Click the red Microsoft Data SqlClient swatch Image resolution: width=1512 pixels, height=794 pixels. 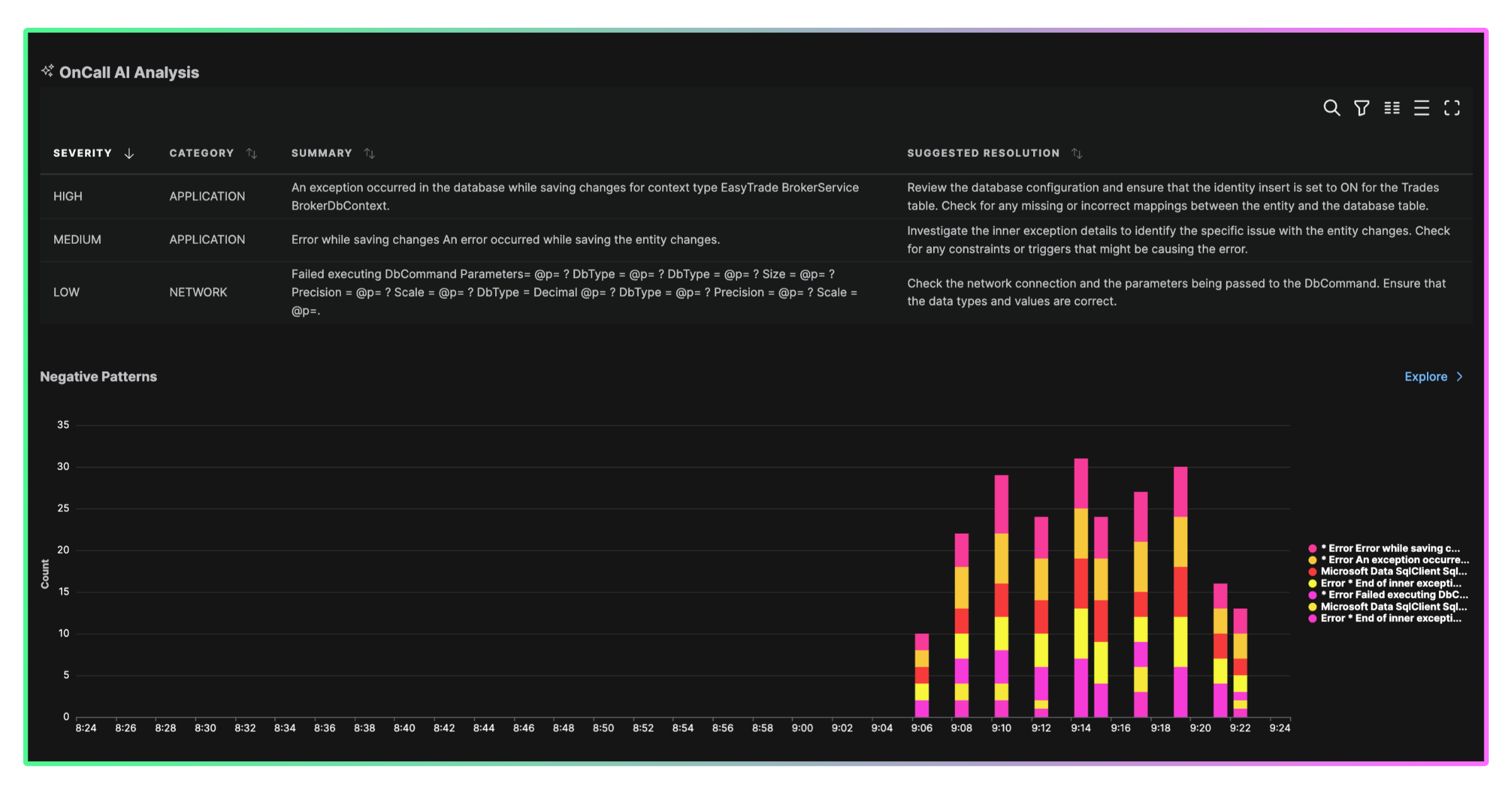click(x=1312, y=572)
